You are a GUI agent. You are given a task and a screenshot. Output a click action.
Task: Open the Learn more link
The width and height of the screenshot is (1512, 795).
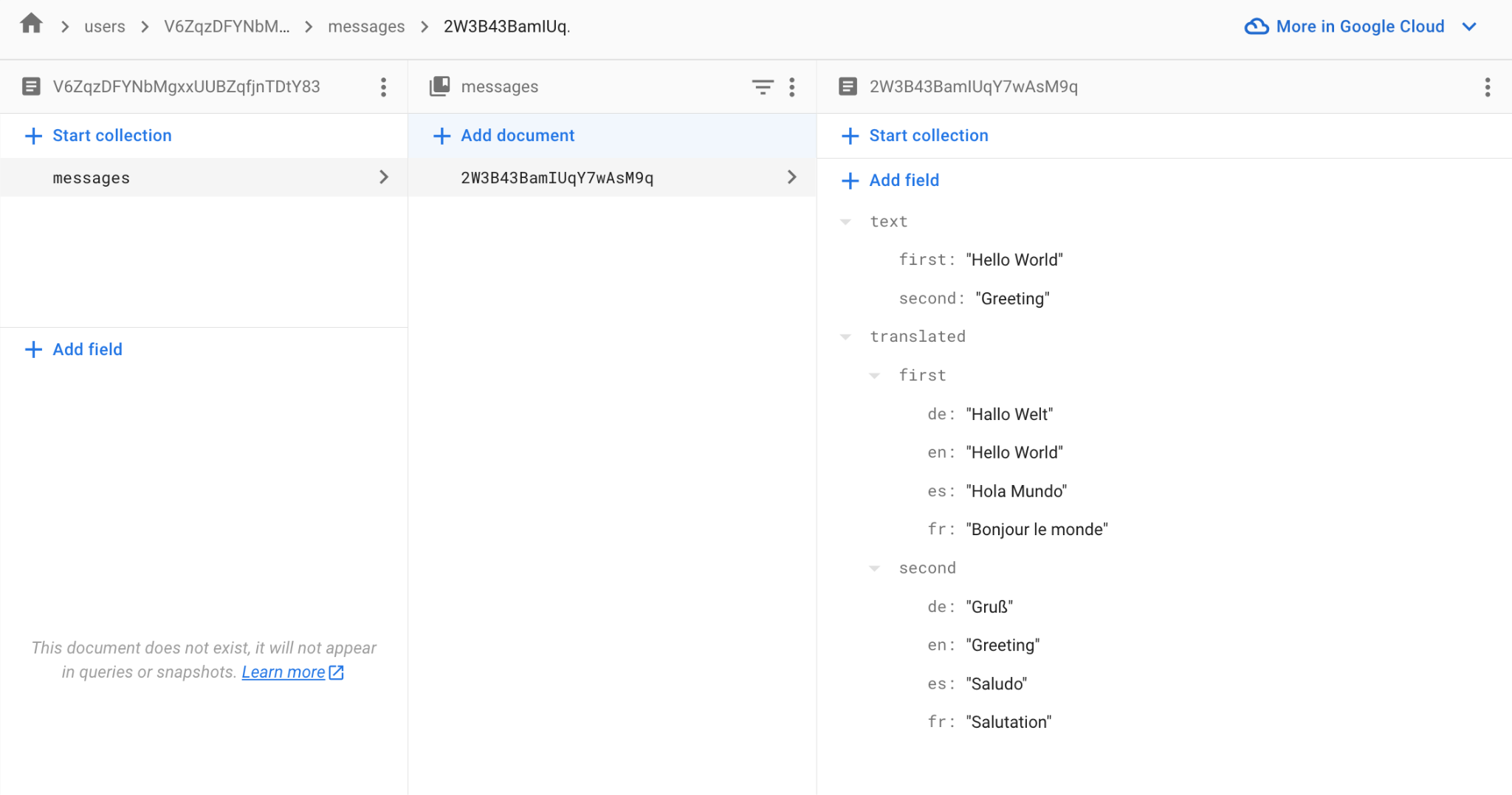point(283,672)
